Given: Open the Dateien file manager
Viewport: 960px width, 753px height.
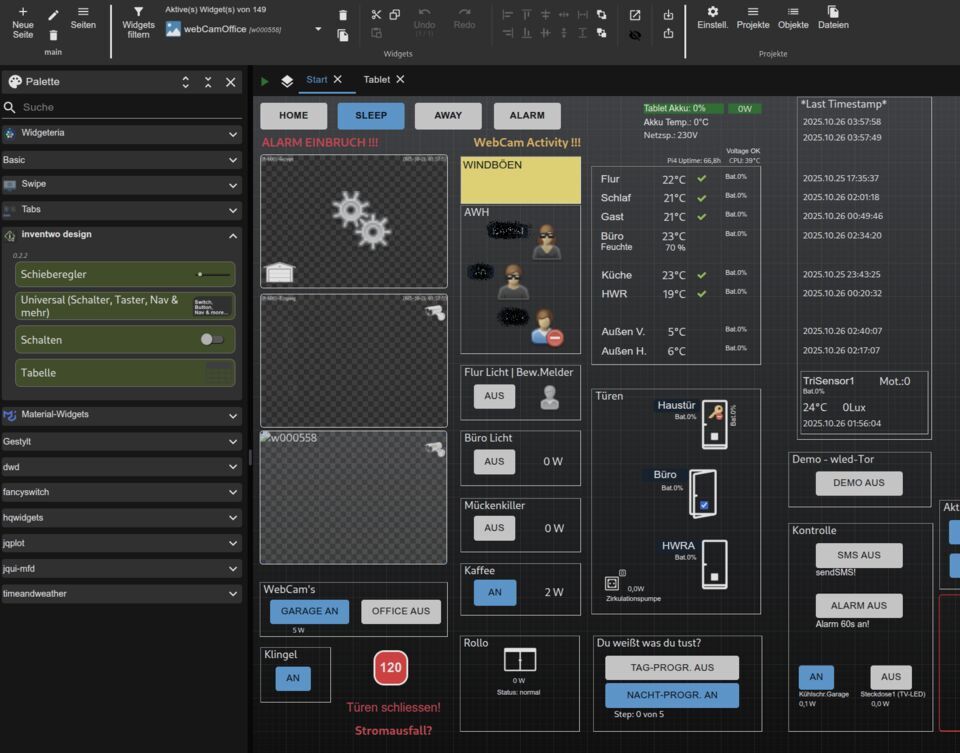Looking at the screenshot, I should [832, 11].
